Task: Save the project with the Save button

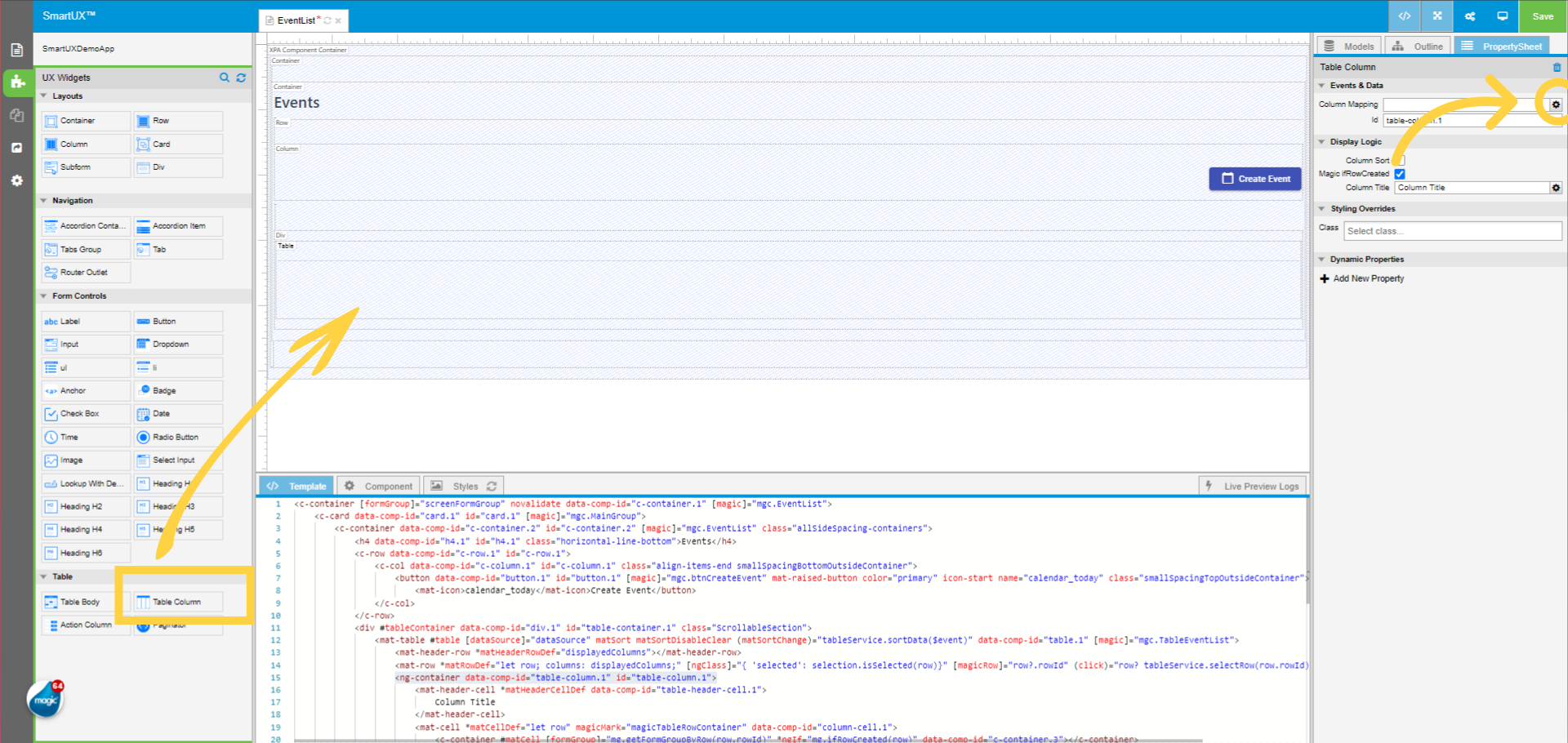Action: [1542, 16]
